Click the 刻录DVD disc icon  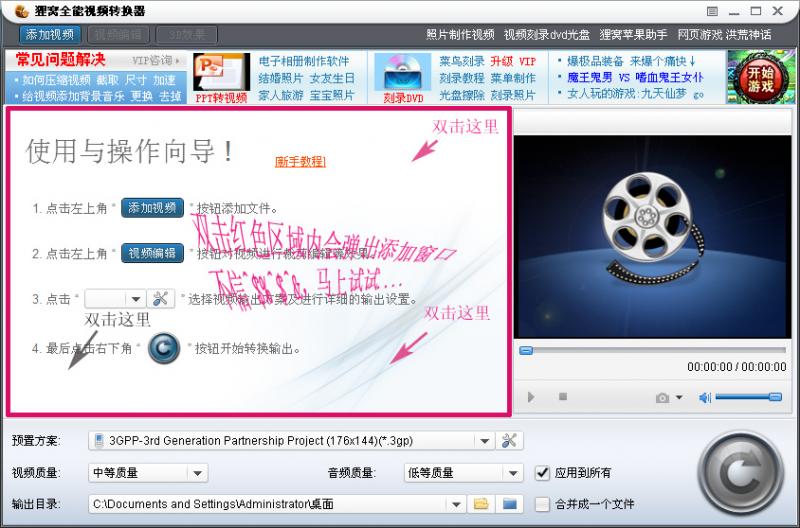(403, 78)
